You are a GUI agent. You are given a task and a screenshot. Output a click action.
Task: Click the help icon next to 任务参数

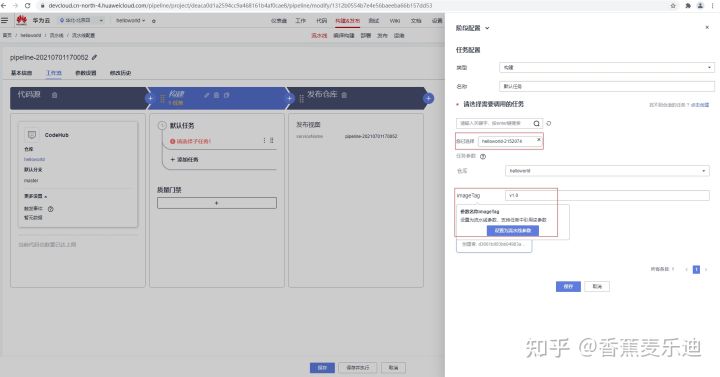[x=483, y=157]
